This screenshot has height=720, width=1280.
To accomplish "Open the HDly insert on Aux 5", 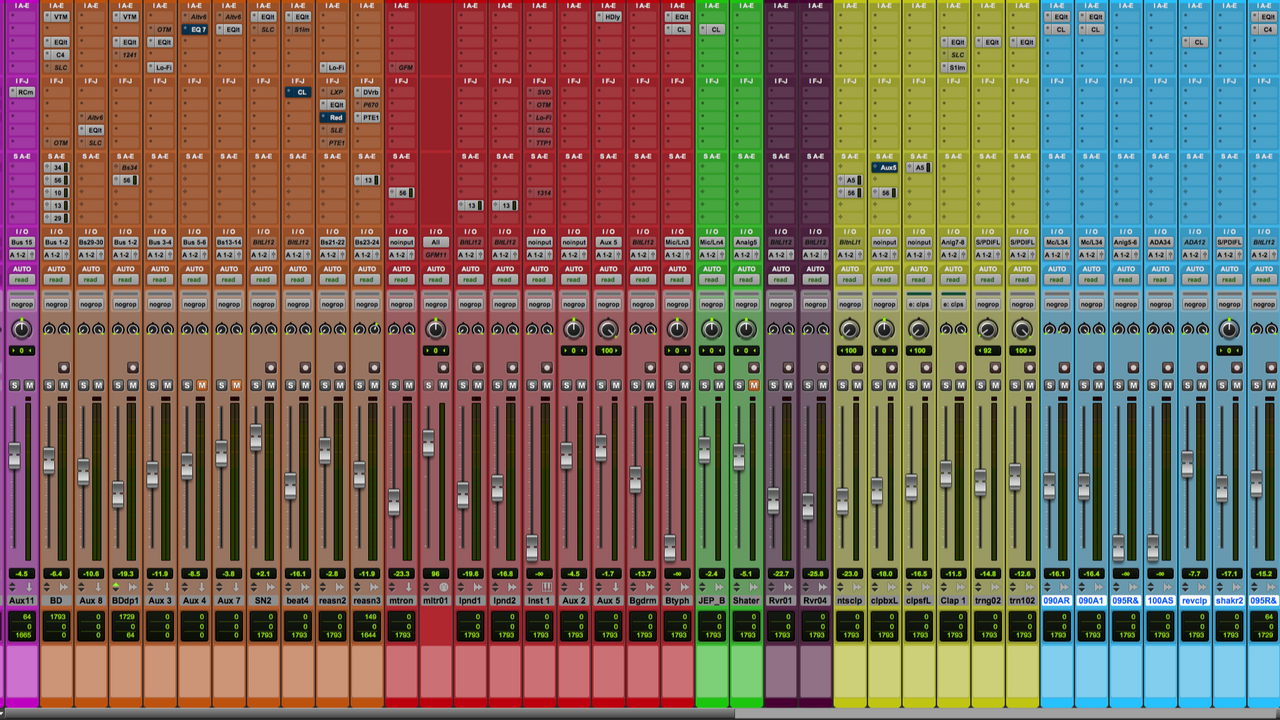I will tap(609, 17).
